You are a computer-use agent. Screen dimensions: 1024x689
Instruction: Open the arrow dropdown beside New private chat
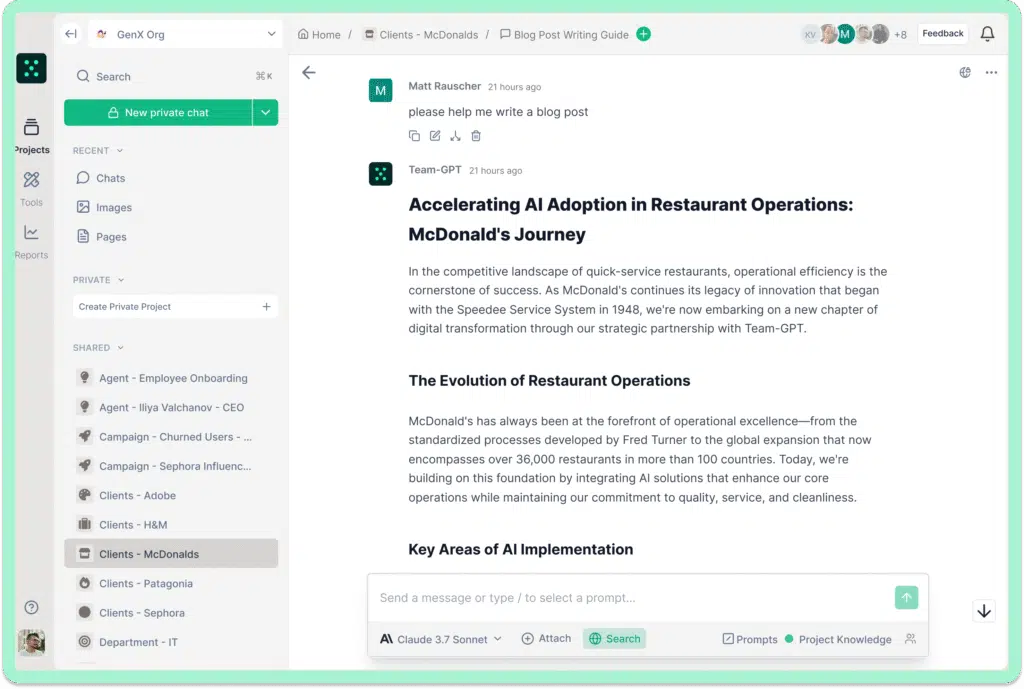pos(266,112)
